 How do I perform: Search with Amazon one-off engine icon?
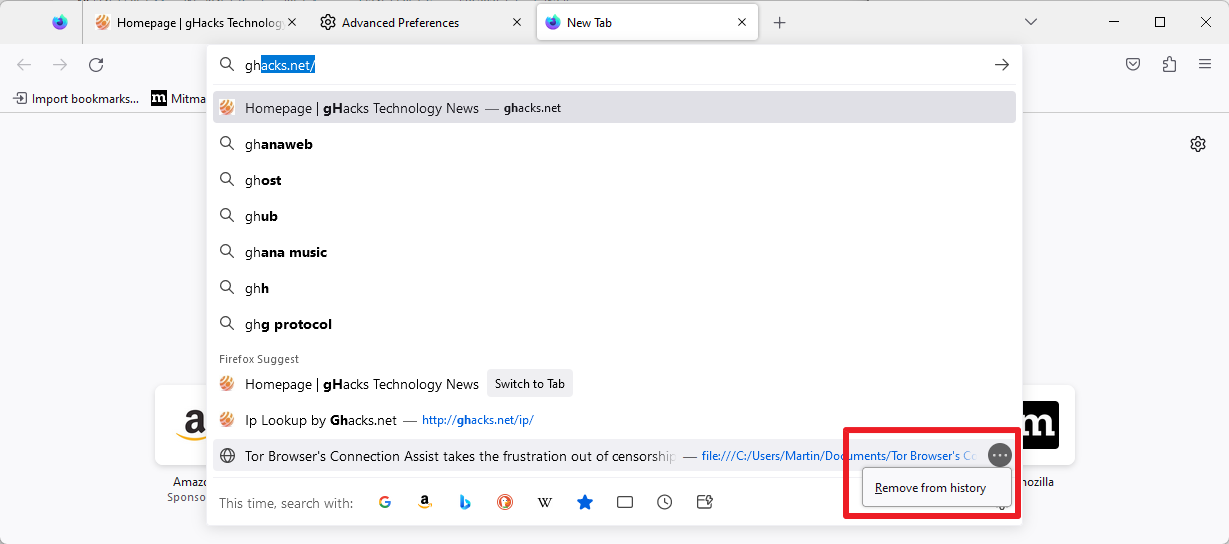coord(425,502)
